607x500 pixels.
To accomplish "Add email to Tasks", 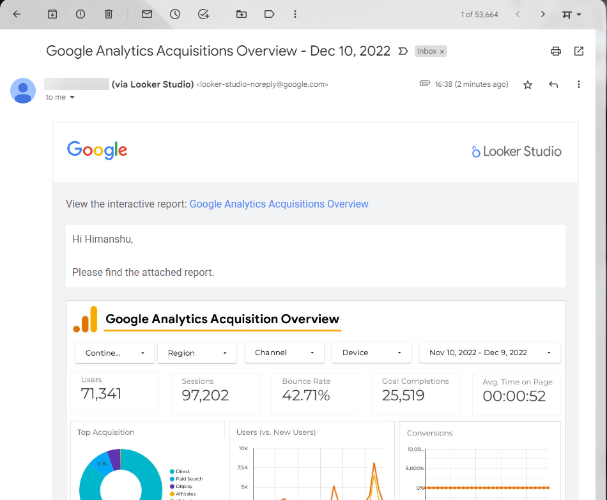I will point(203,14).
